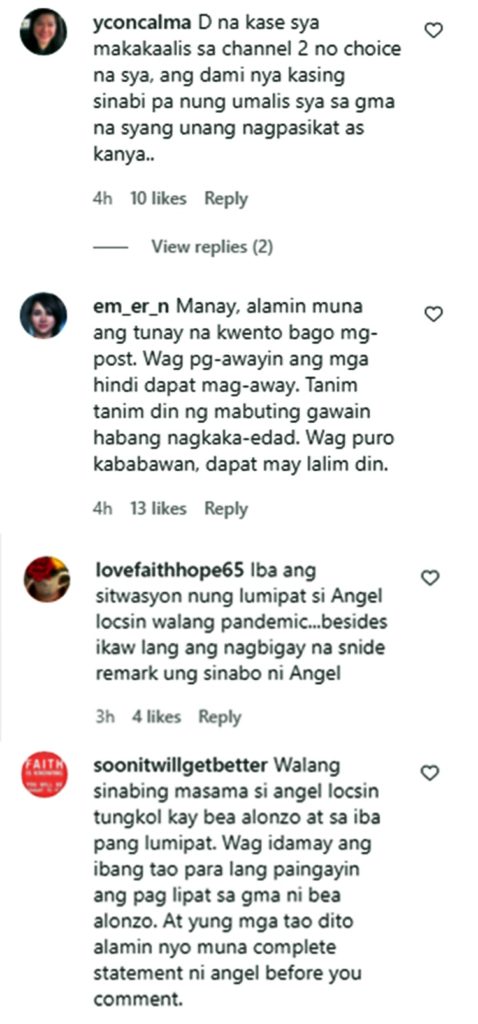Tap heart on lovefaithhope65's comment
478x1024 pixels.
pyautogui.click(x=429, y=577)
